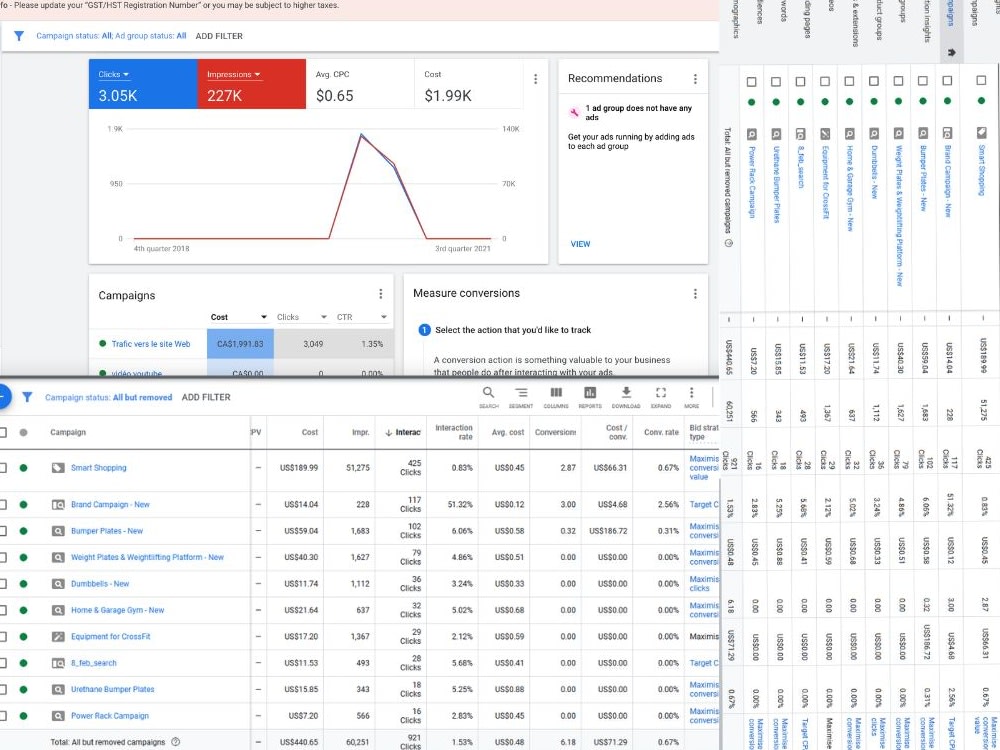Image resolution: width=1000 pixels, height=750 pixels.
Task: Open the Reports tool
Action: (590, 397)
